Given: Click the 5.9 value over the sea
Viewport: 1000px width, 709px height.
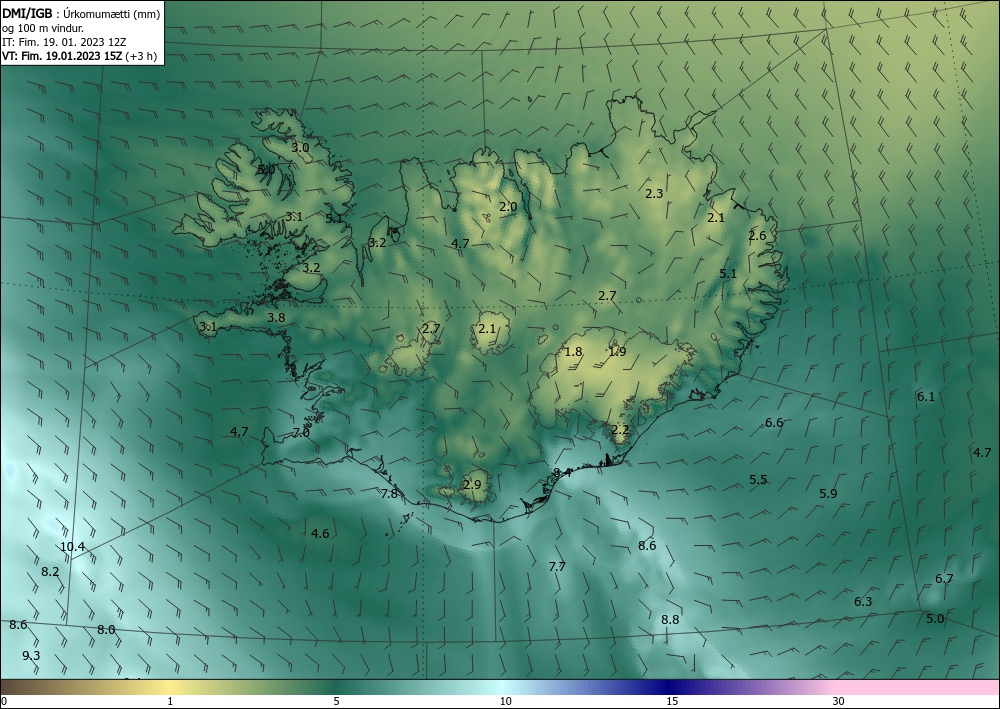Looking at the screenshot, I should [828, 493].
